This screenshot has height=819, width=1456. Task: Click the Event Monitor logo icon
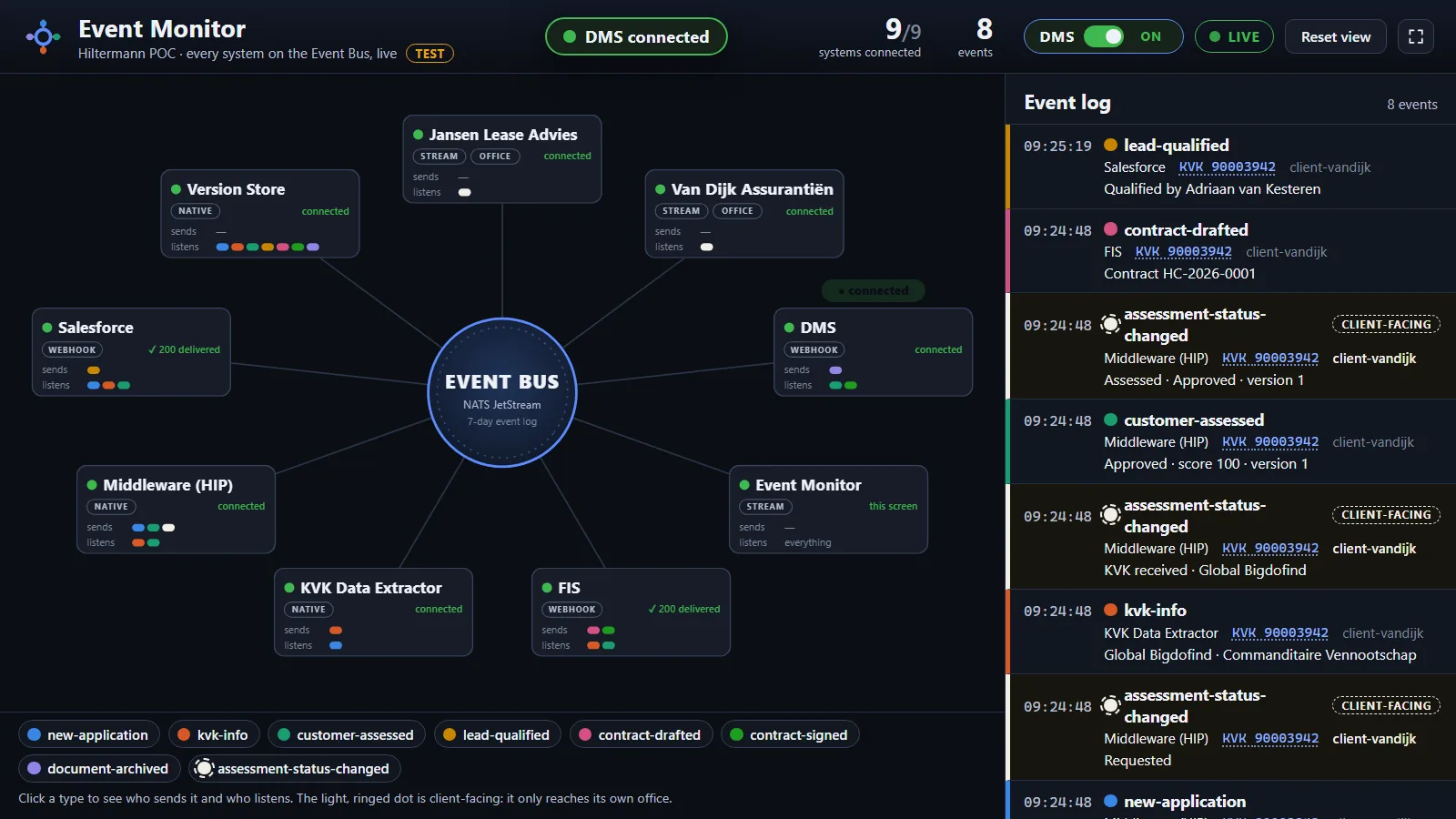(x=43, y=36)
